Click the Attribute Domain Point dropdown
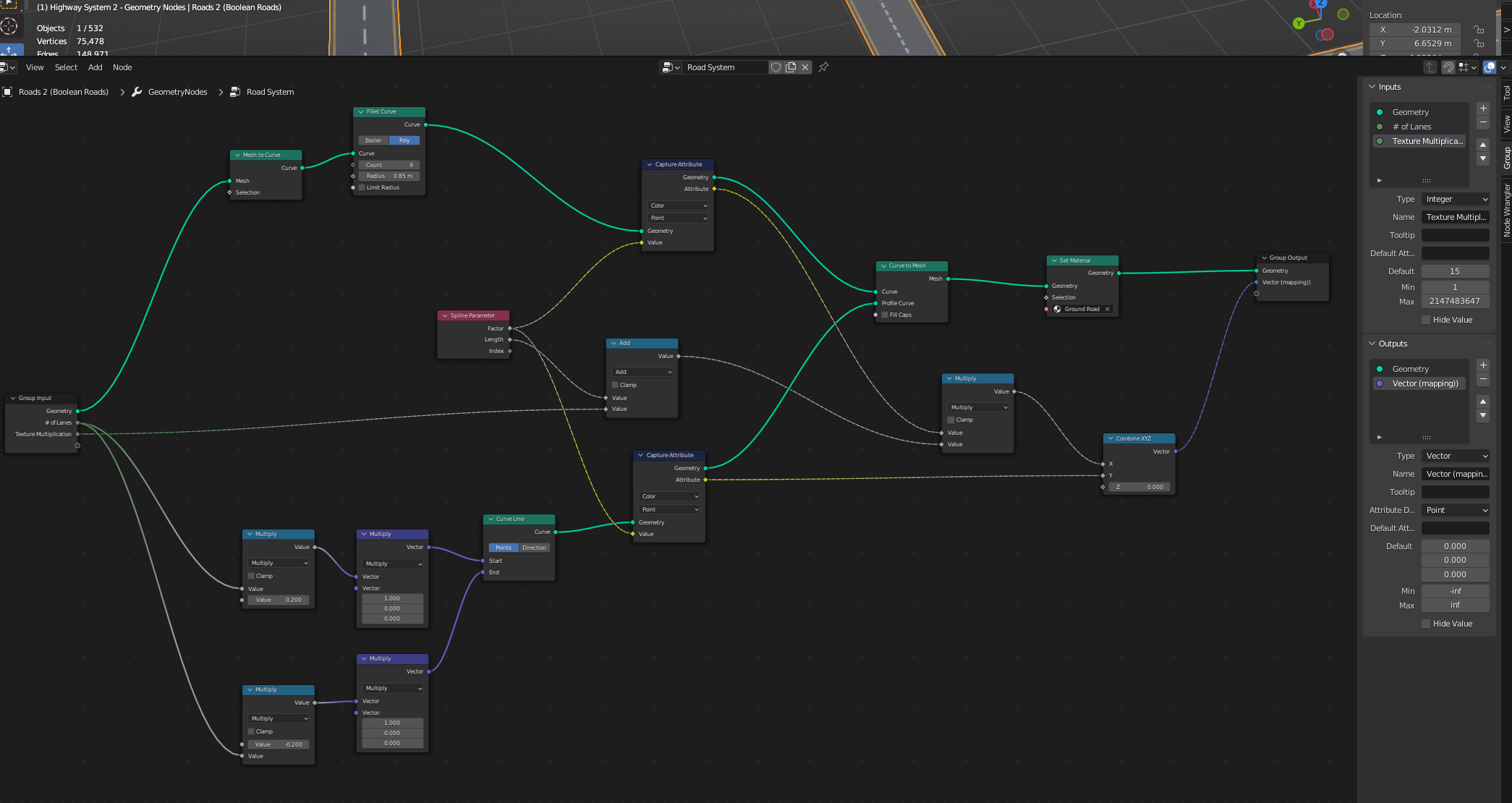This screenshot has width=1512, height=803. (1454, 509)
